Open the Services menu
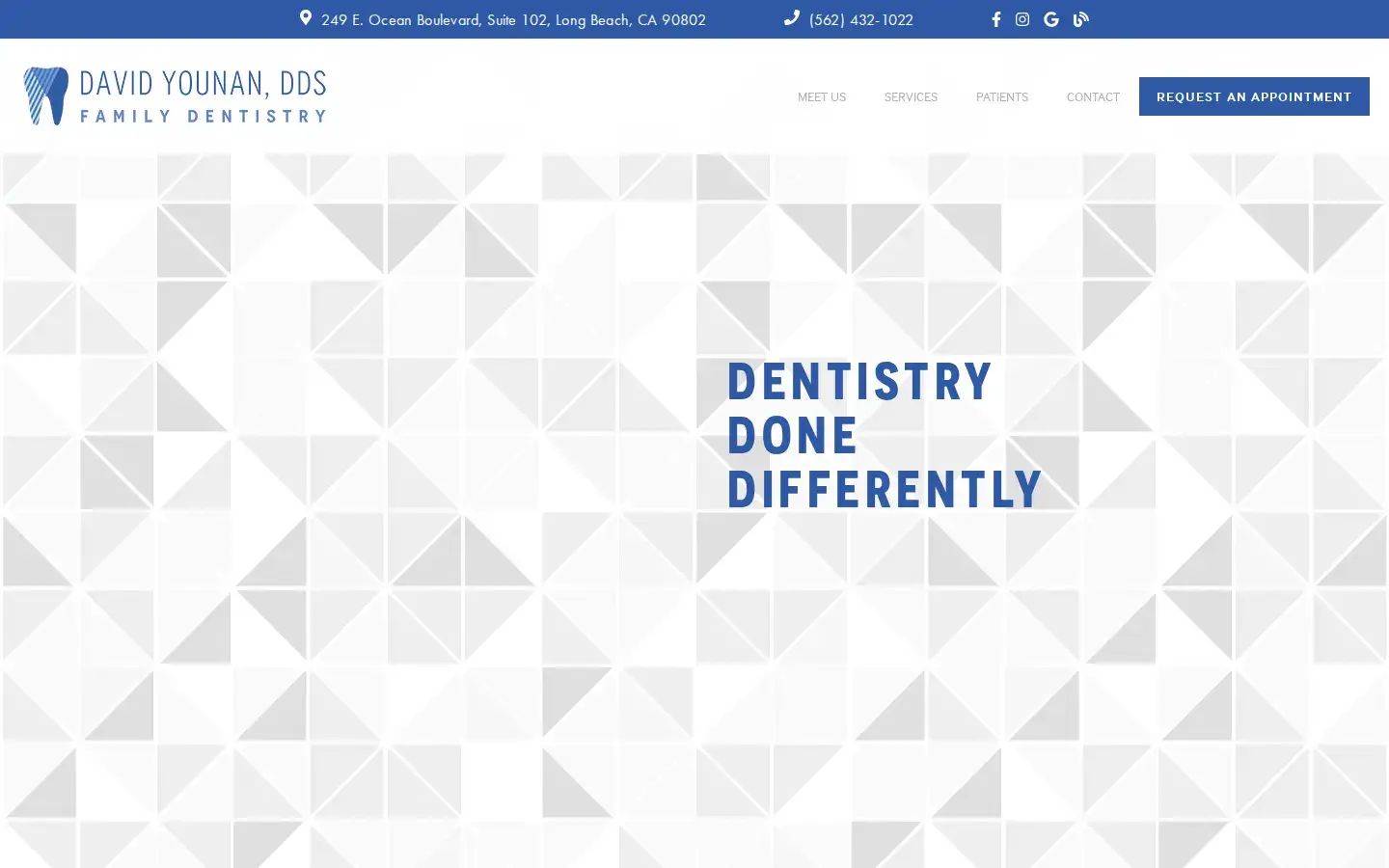This screenshot has width=1389, height=868. pos(911,97)
